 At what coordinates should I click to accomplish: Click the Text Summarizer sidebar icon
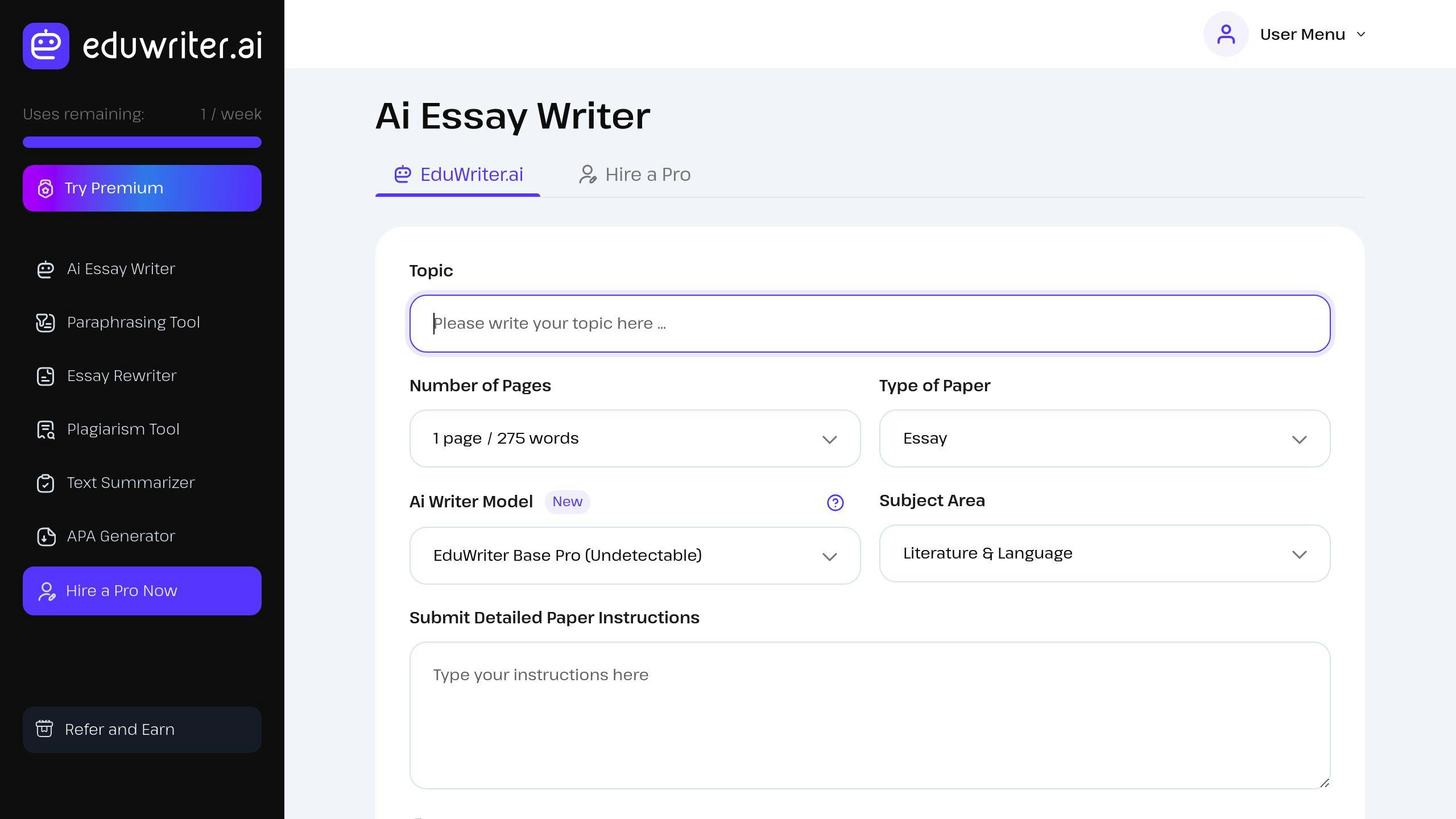click(x=45, y=483)
